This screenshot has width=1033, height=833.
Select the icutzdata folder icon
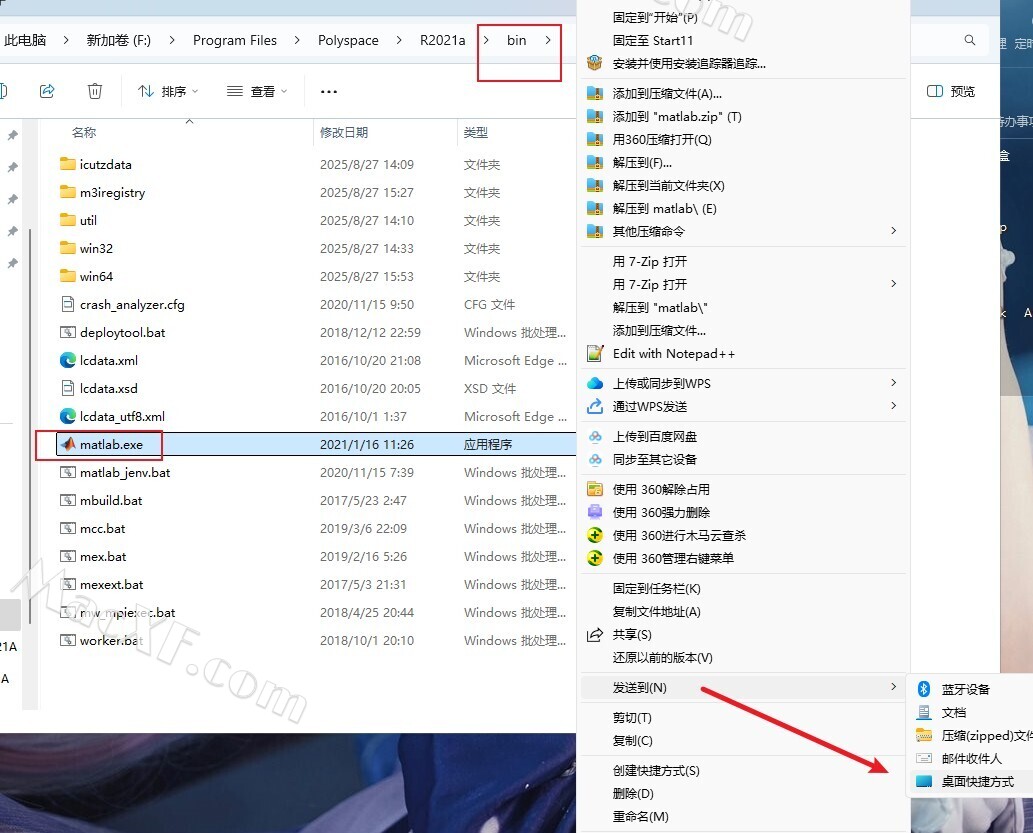click(x=67, y=164)
